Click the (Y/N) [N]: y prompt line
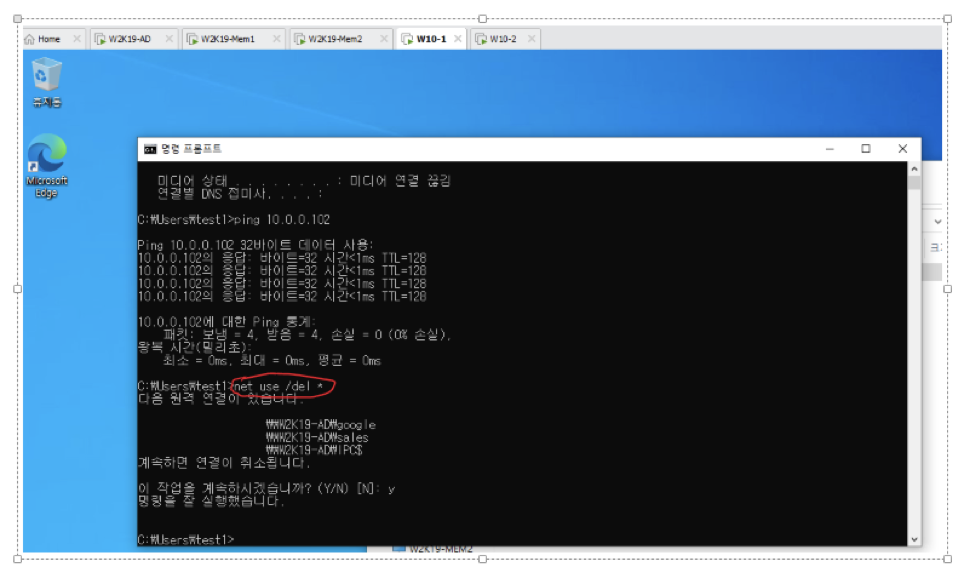The width and height of the screenshot is (964, 584). [x=266, y=489]
